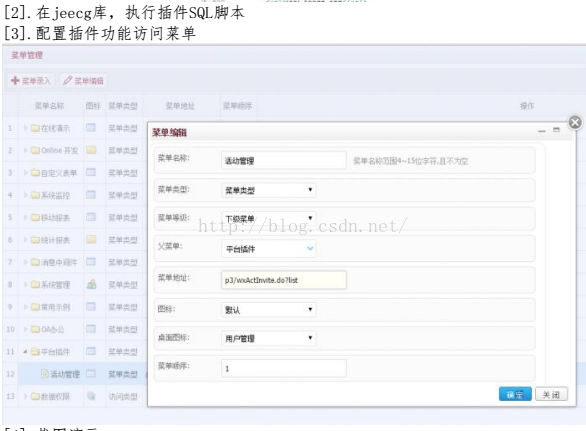Open the 父菜单 combo showing 平台插件

point(269,249)
